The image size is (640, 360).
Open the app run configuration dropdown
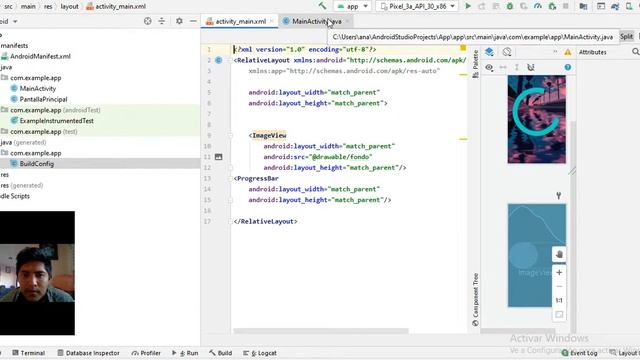pyautogui.click(x=352, y=6)
